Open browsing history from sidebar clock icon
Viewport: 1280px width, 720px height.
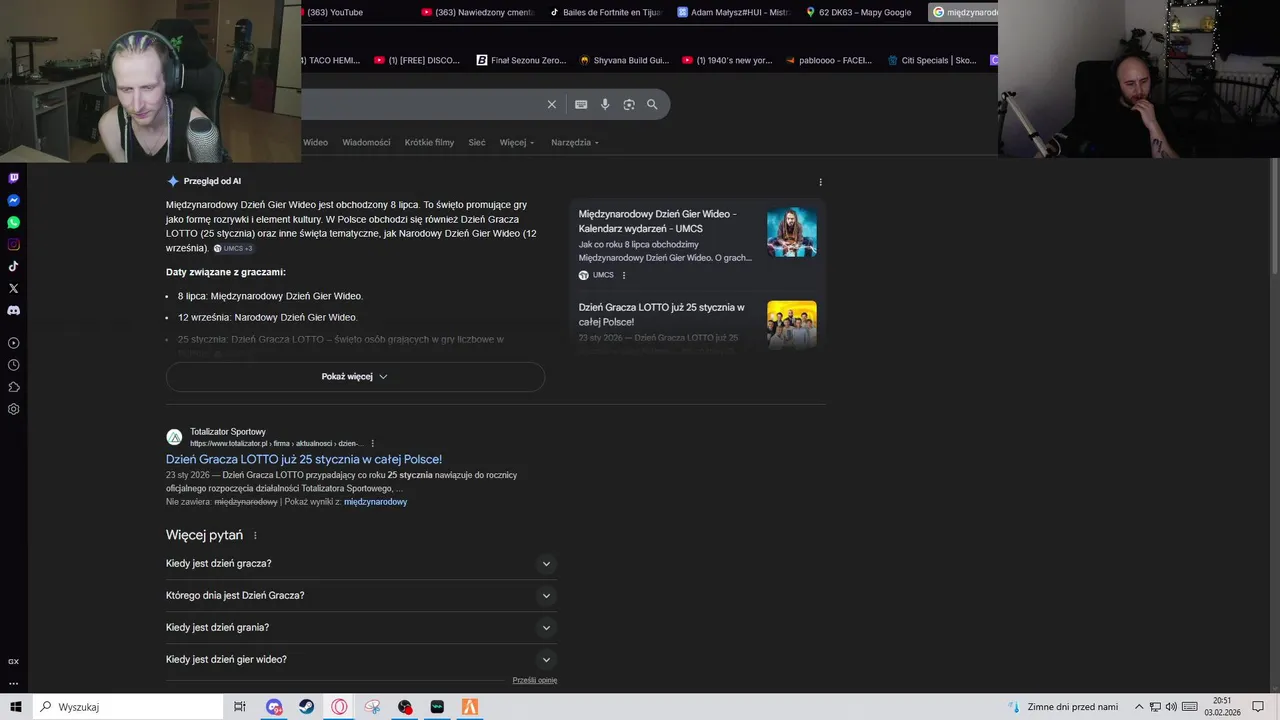click(x=13, y=365)
